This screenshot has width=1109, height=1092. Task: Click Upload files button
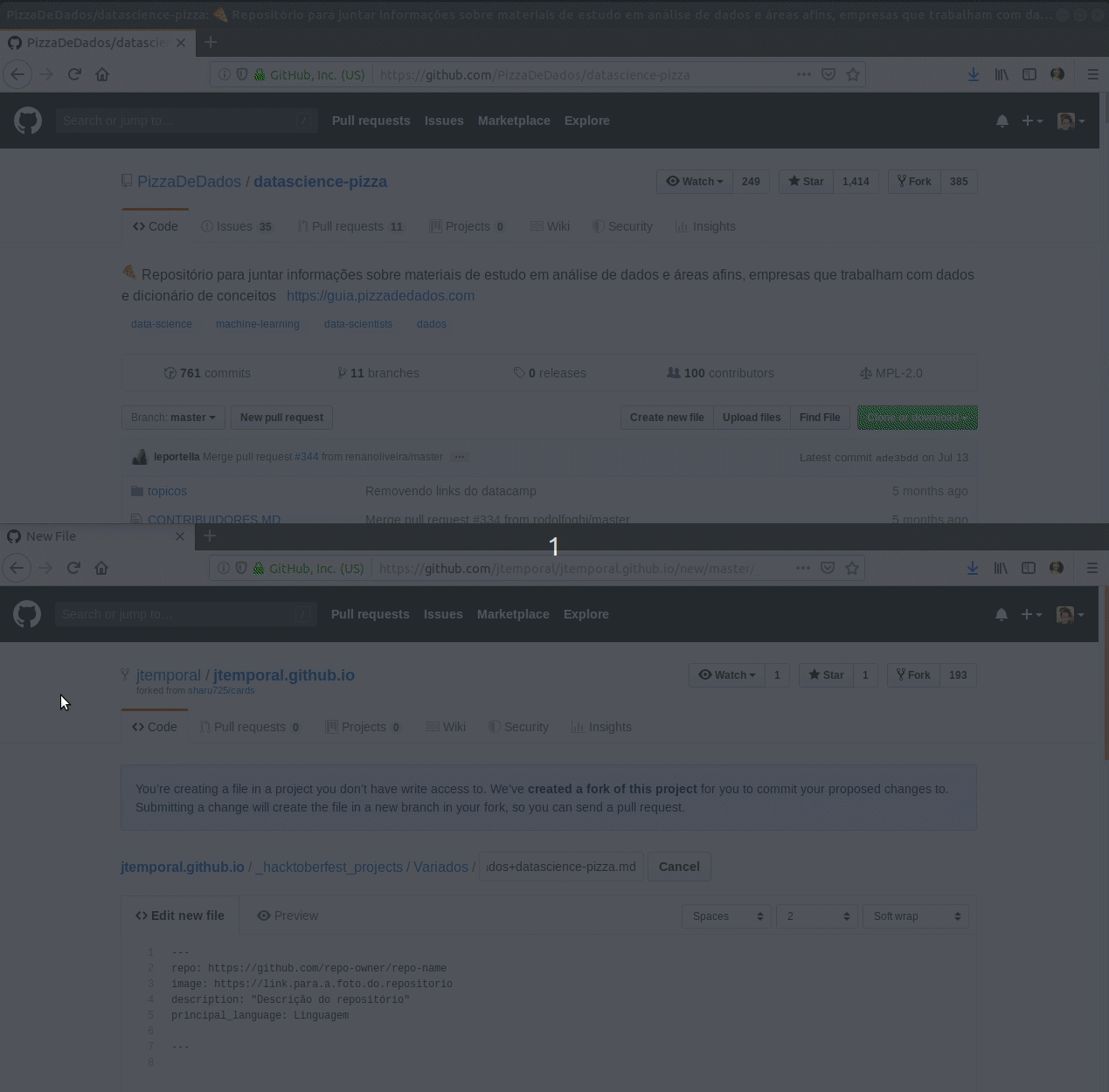(x=752, y=418)
